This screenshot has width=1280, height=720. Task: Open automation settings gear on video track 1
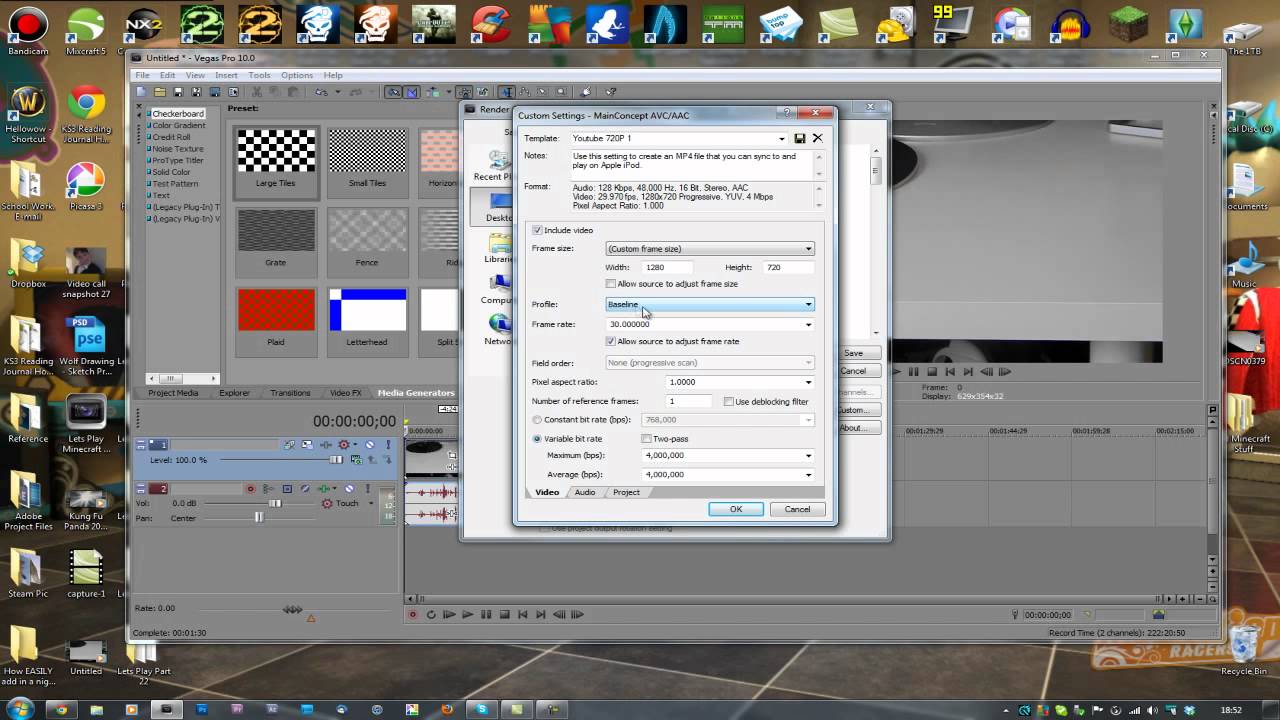(x=343, y=445)
